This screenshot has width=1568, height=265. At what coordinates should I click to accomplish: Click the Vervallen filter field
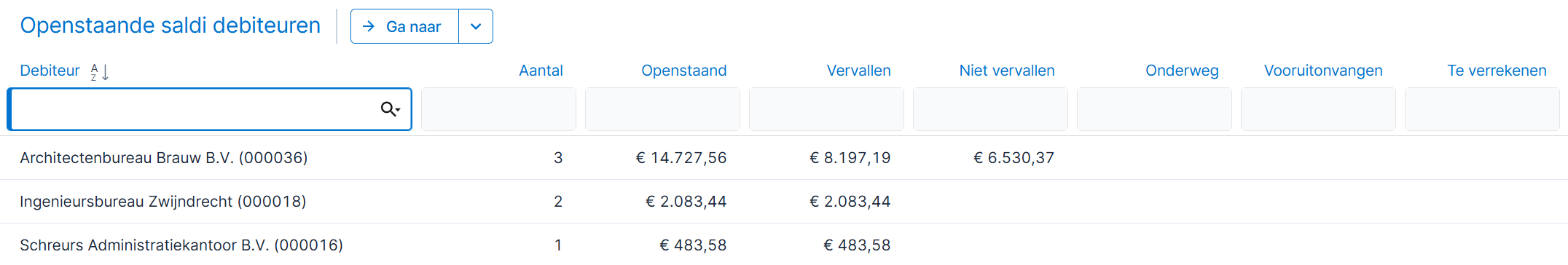pyautogui.click(x=826, y=109)
